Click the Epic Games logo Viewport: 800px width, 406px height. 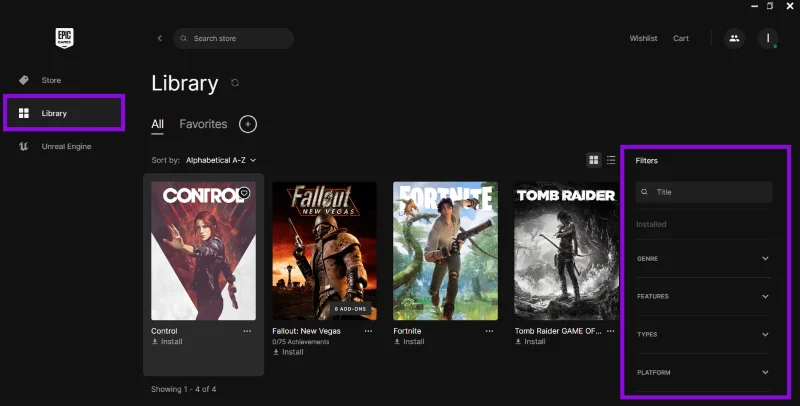(x=64, y=38)
